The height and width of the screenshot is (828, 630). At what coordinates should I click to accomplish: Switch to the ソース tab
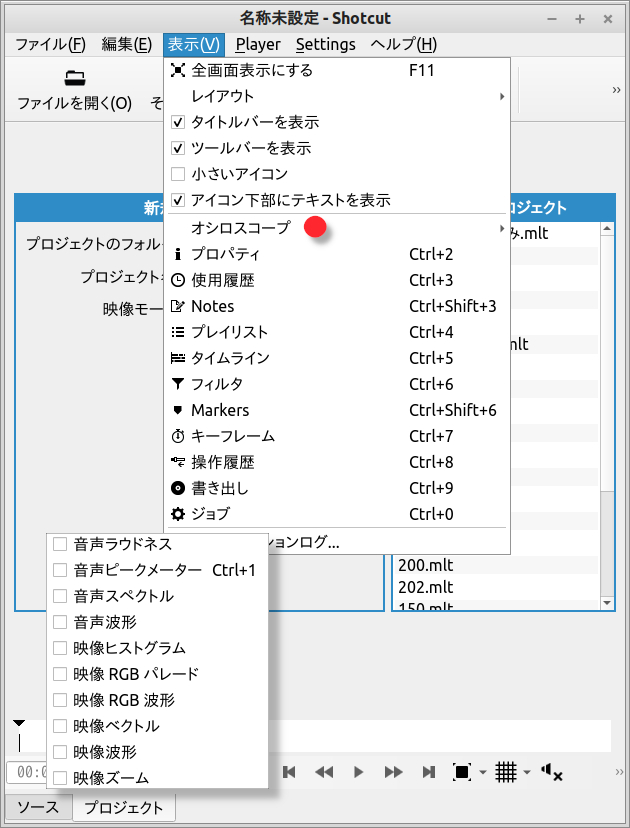(x=38, y=808)
